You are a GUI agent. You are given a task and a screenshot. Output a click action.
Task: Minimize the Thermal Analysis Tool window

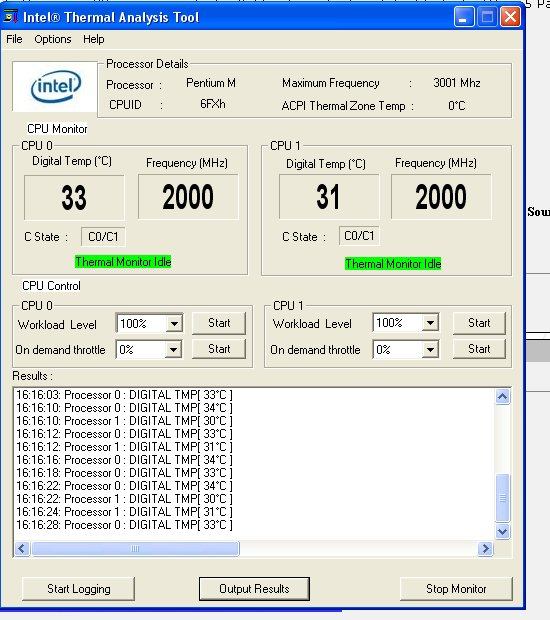point(464,17)
